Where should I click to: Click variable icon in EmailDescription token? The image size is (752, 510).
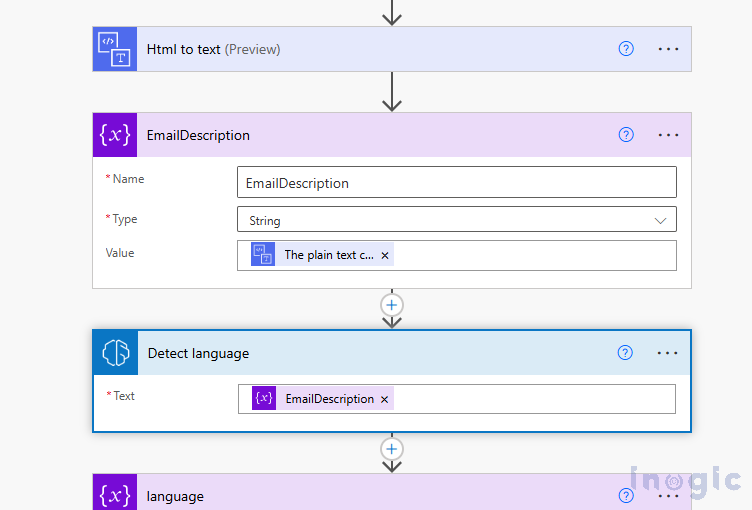264,398
